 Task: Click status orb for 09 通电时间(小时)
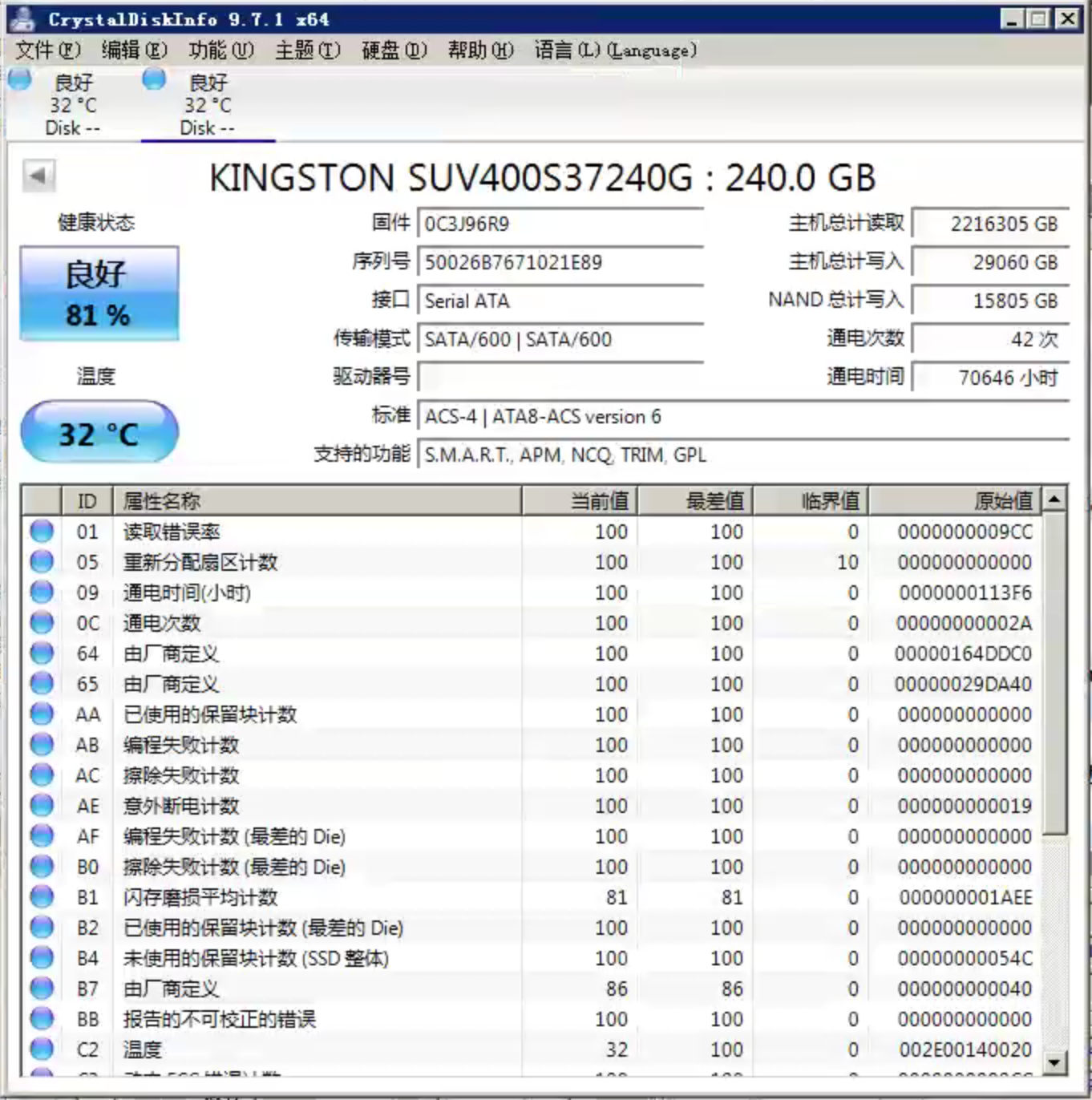pyautogui.click(x=42, y=592)
